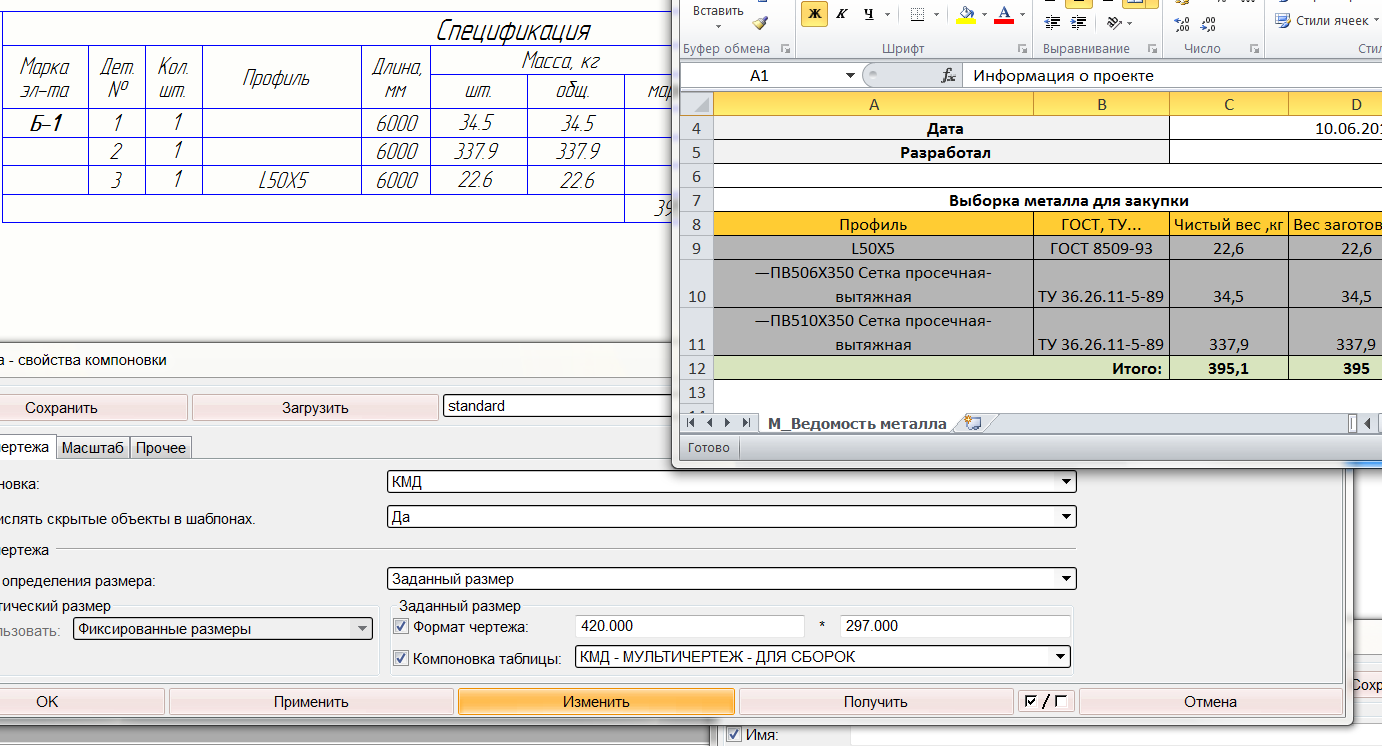Apply italic formatting (К) in the ribbon

click(841, 14)
